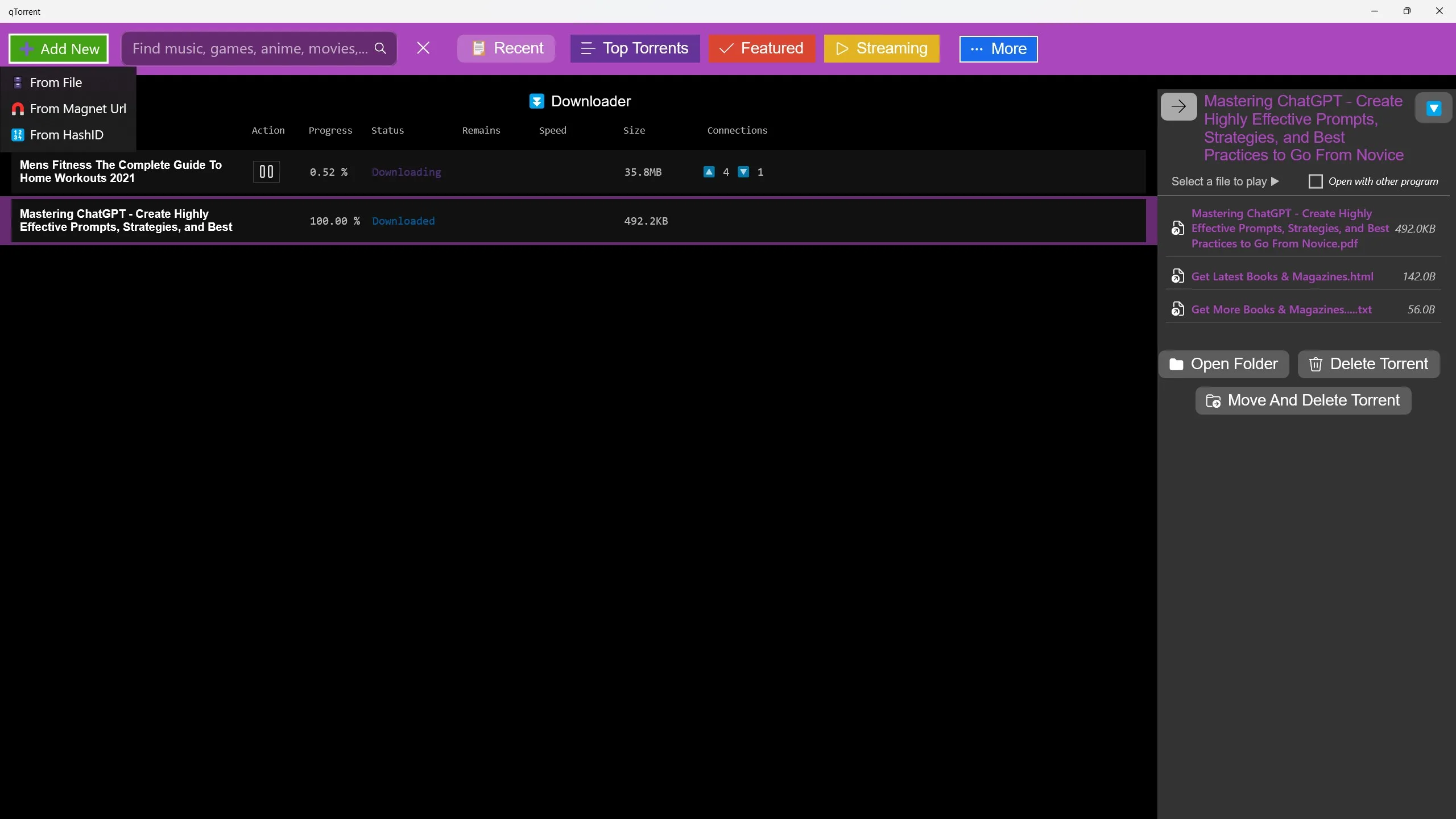Collapse details panel with arrow button
Screen dimensions: 1456x819
point(1178,106)
